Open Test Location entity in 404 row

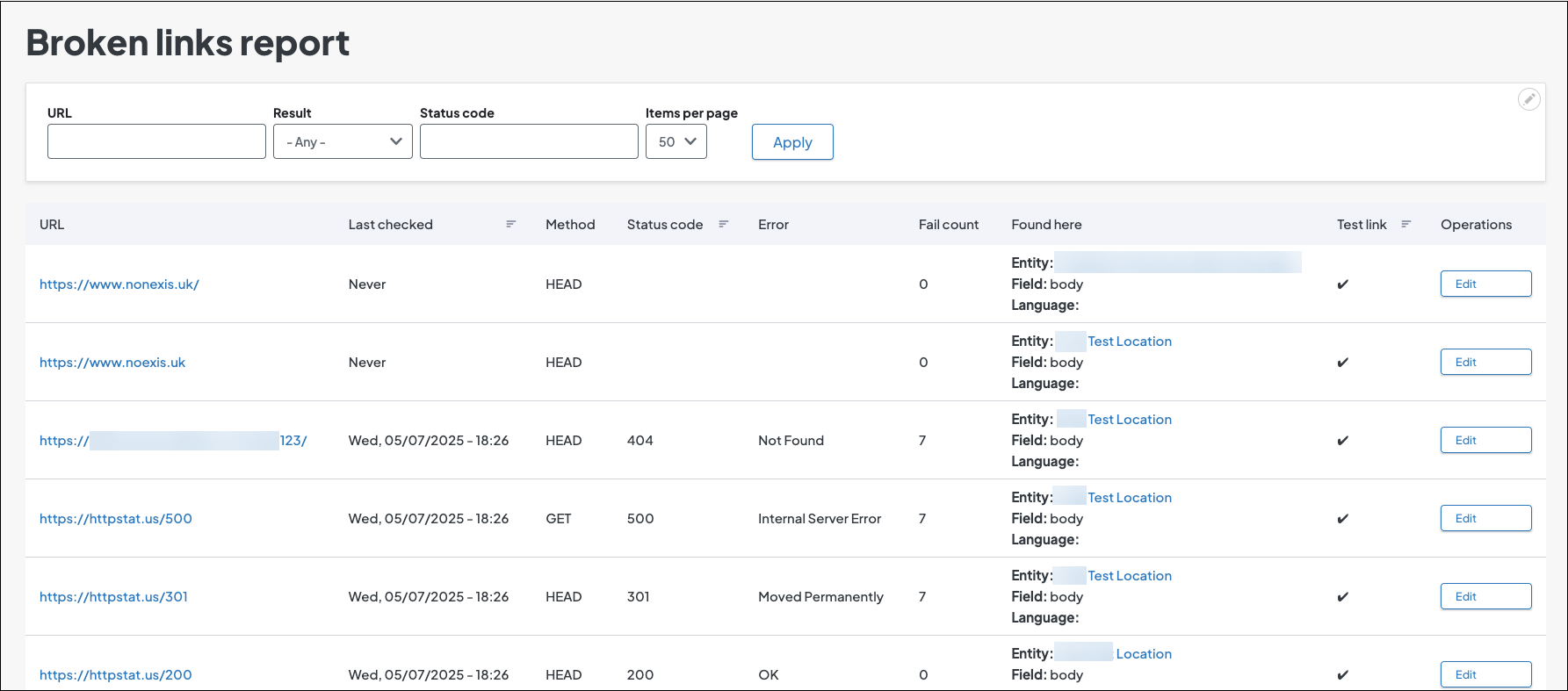click(1130, 420)
